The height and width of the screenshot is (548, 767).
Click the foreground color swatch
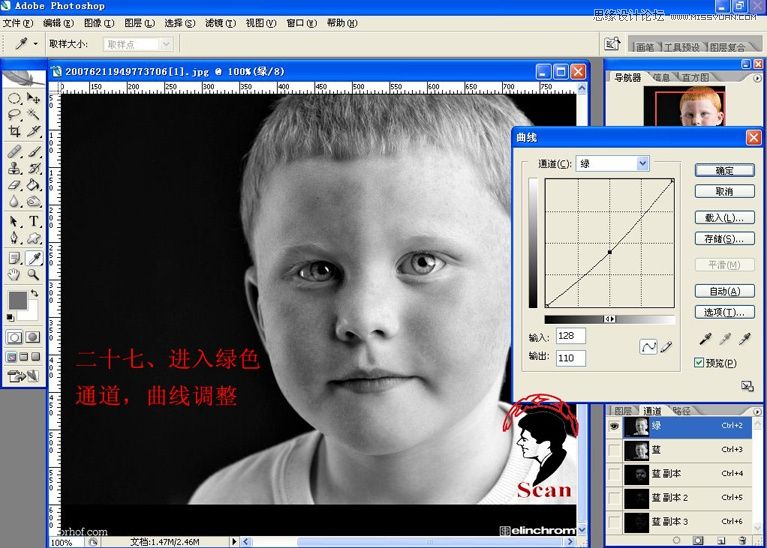pyautogui.click(x=18, y=299)
